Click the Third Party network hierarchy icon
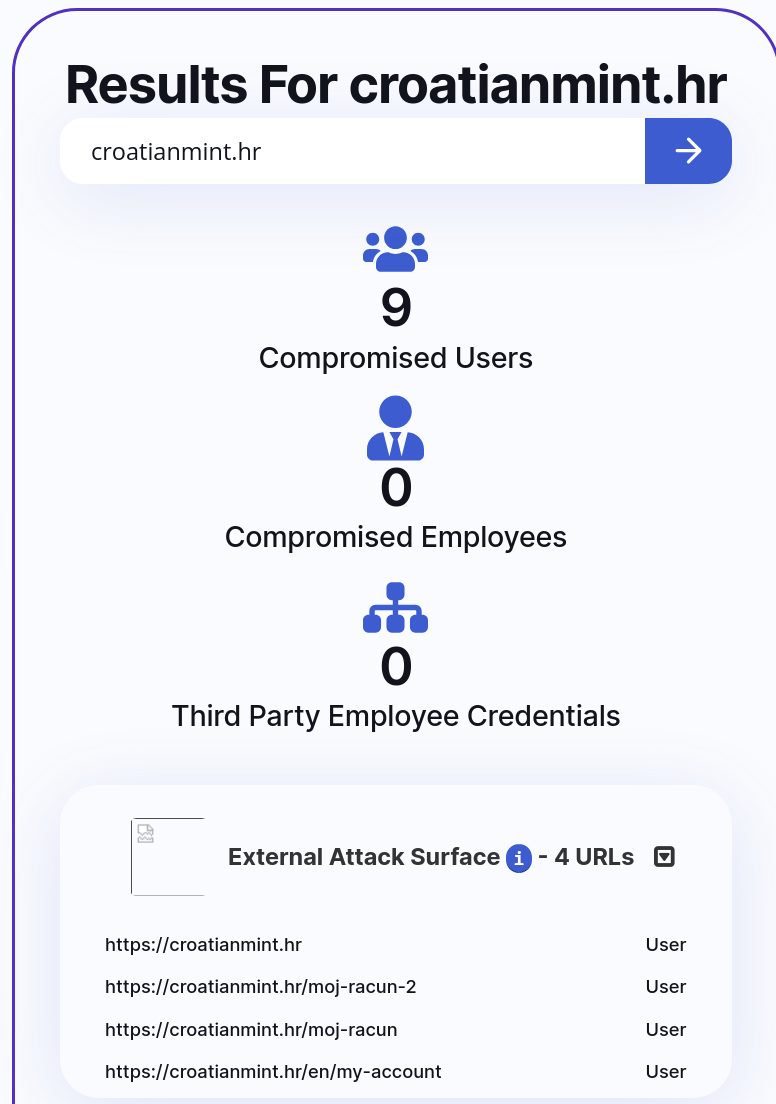The image size is (776, 1104). coord(396,608)
